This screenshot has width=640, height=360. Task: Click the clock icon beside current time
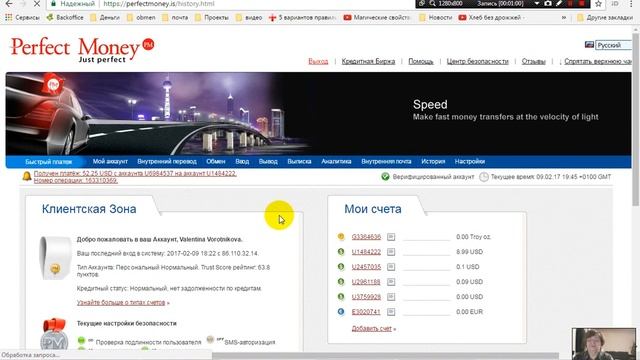click(x=484, y=177)
